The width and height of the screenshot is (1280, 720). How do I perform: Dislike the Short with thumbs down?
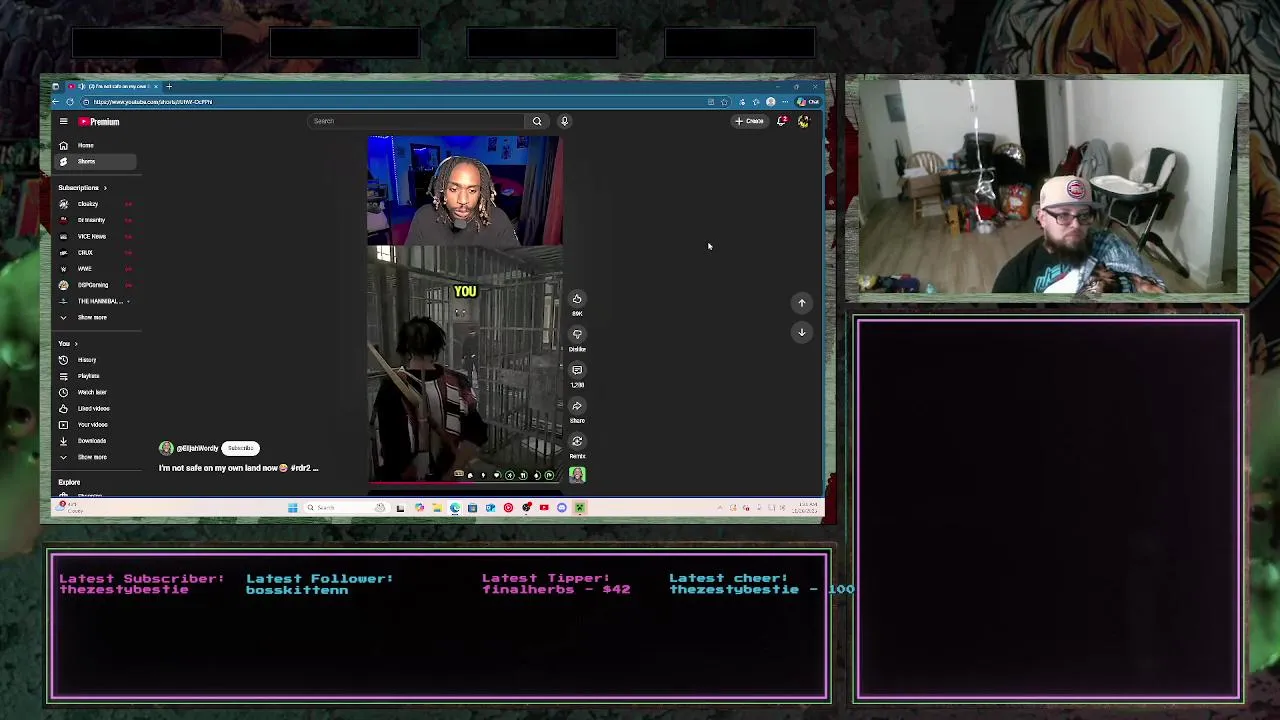pyautogui.click(x=577, y=334)
